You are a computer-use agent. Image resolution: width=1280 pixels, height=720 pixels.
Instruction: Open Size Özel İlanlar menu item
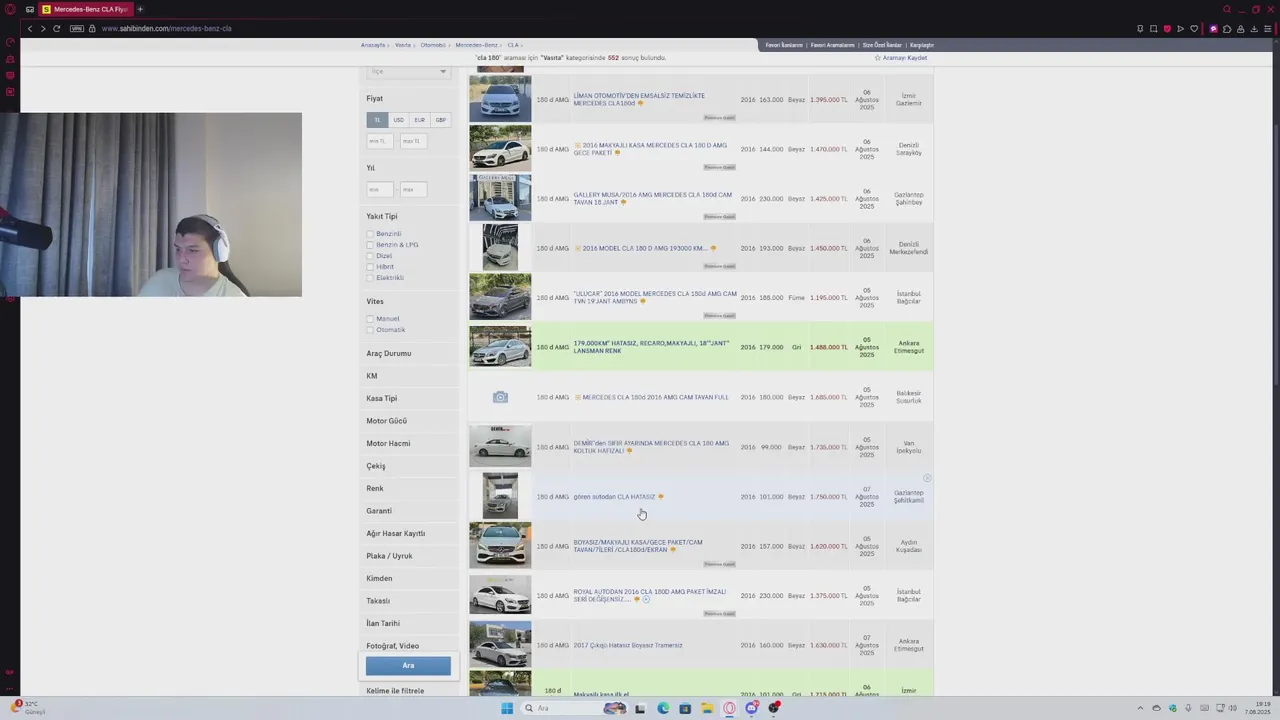tap(882, 45)
